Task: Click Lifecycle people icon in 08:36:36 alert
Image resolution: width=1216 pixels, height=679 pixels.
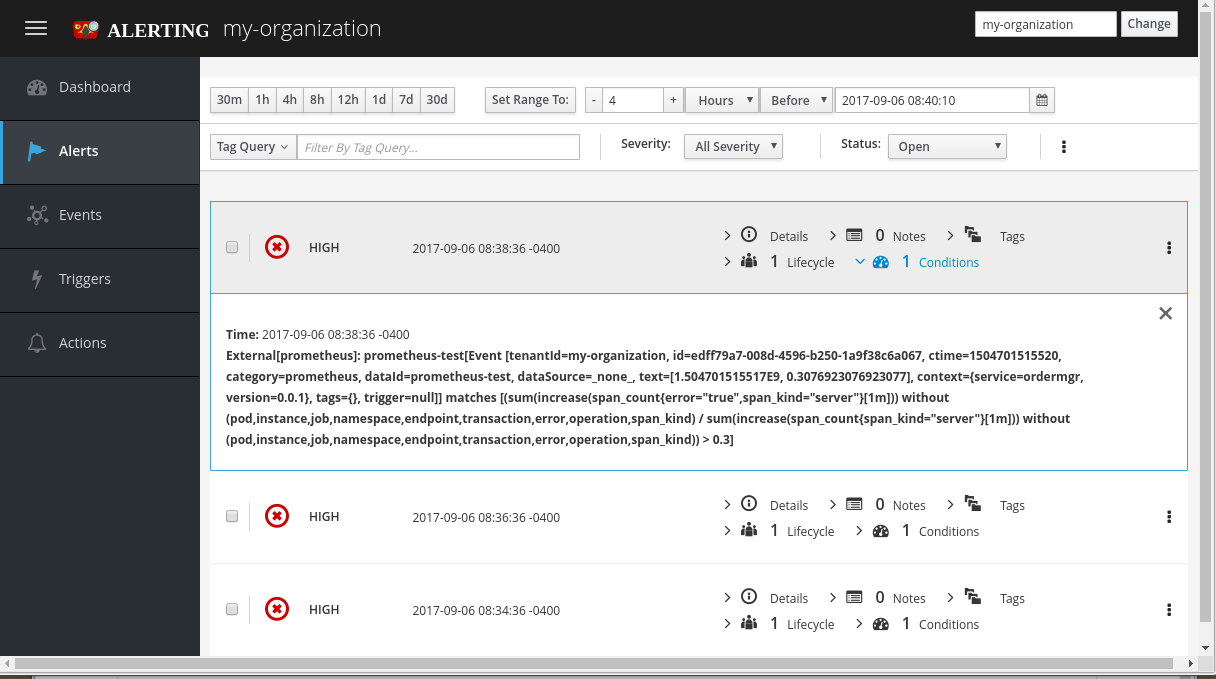Action: pyautogui.click(x=749, y=530)
